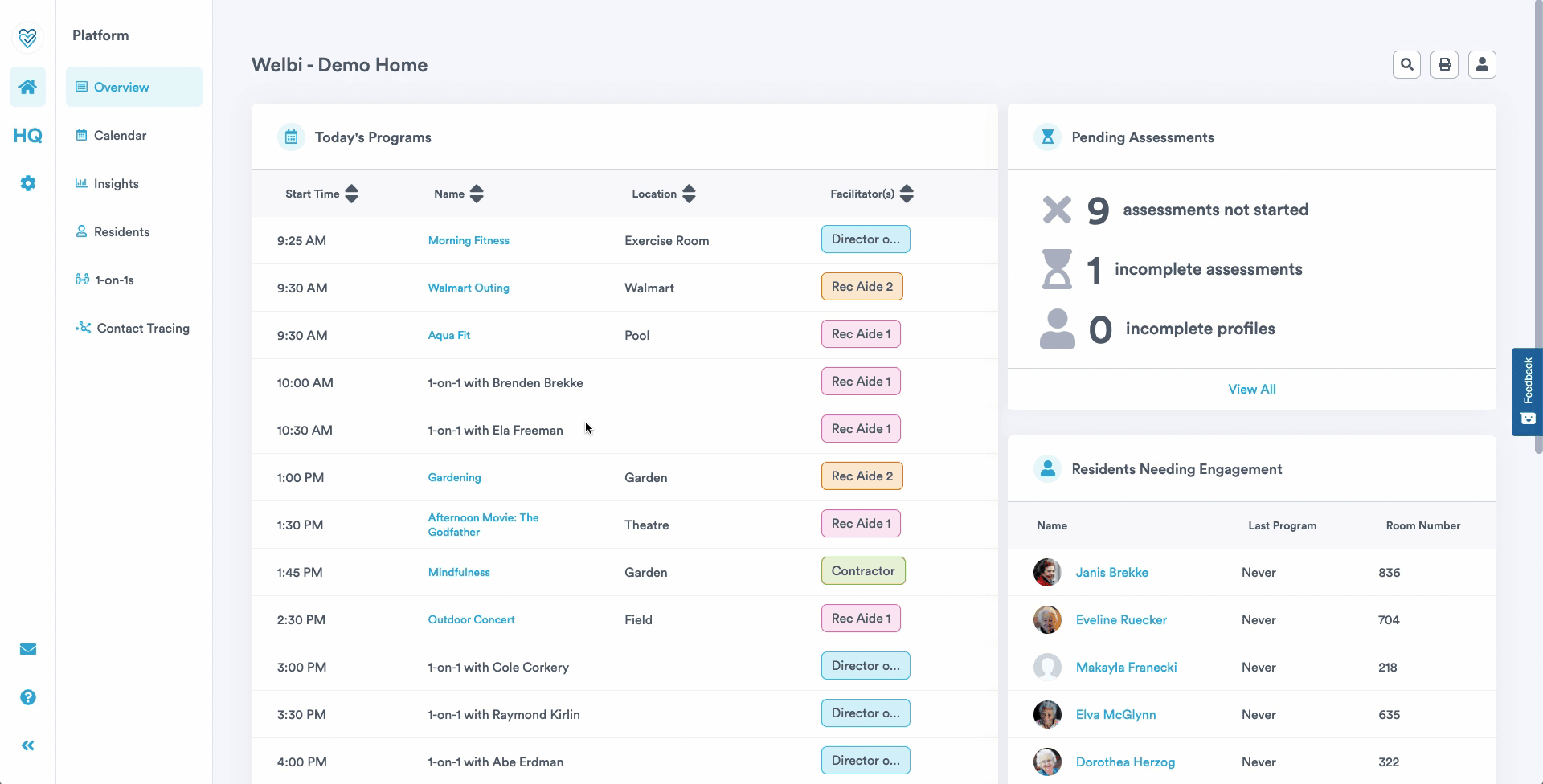Open the help question mark icon
The width and height of the screenshot is (1543, 784).
pos(27,697)
